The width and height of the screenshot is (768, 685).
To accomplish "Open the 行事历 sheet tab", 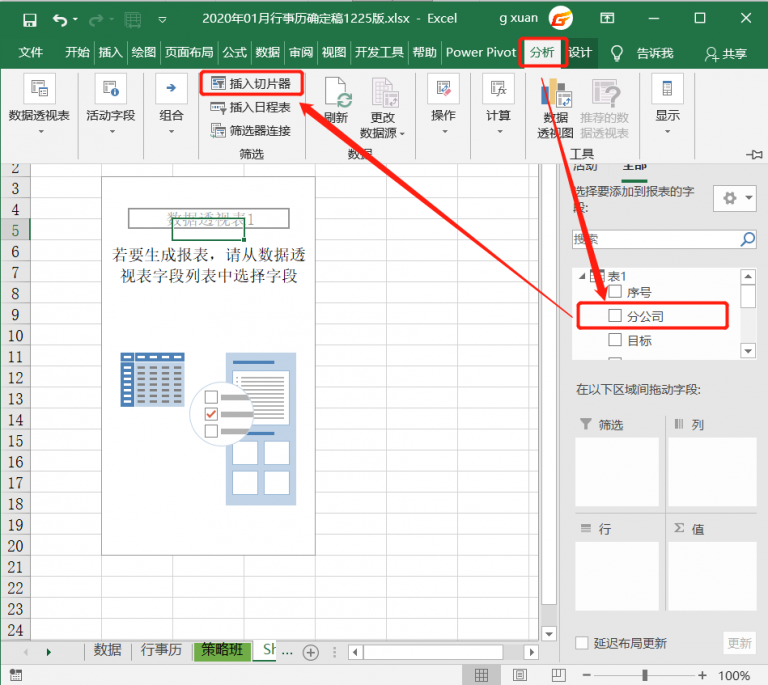I will [x=162, y=650].
